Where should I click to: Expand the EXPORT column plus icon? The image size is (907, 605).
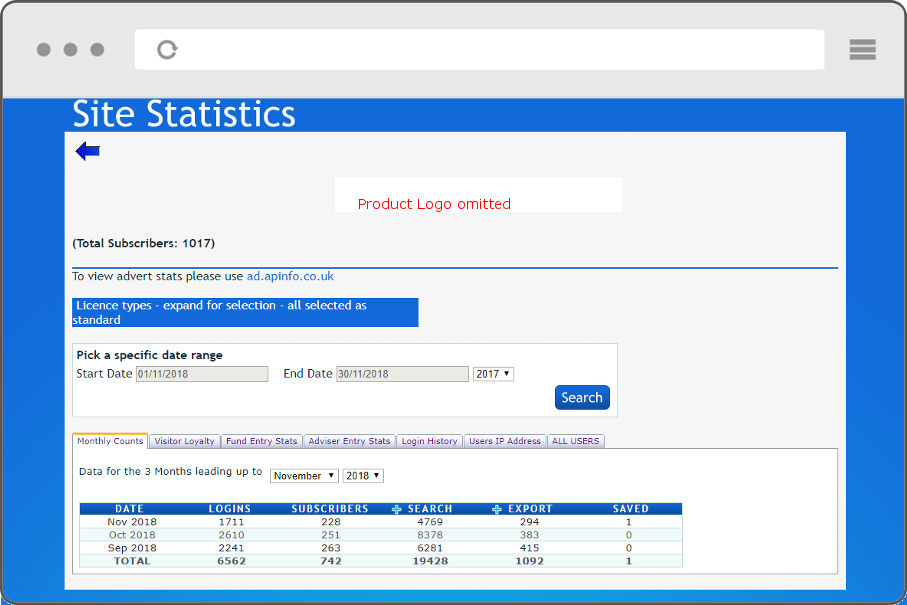pos(497,509)
